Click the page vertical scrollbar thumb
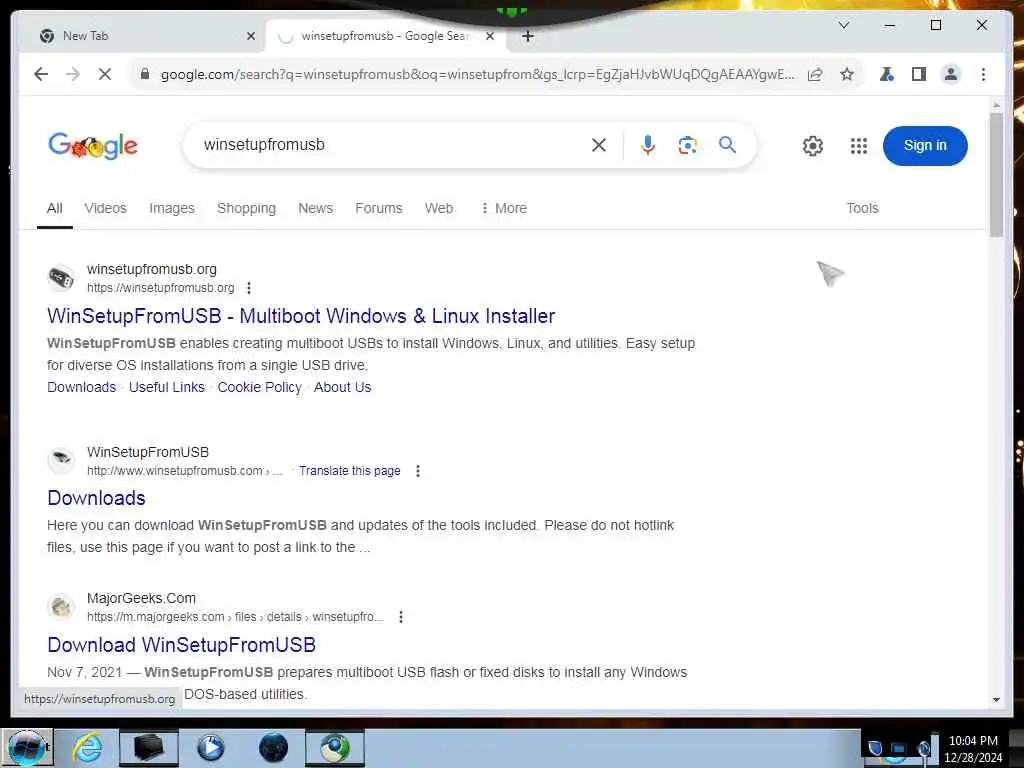The width and height of the screenshot is (1024, 768). point(996,175)
